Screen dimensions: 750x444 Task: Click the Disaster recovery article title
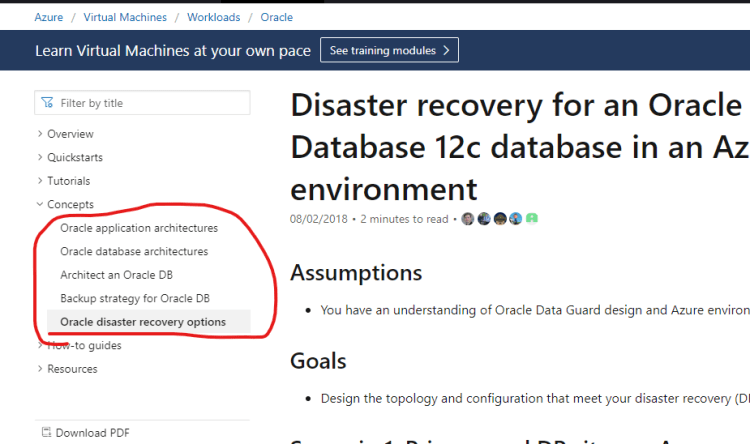[x=520, y=147]
